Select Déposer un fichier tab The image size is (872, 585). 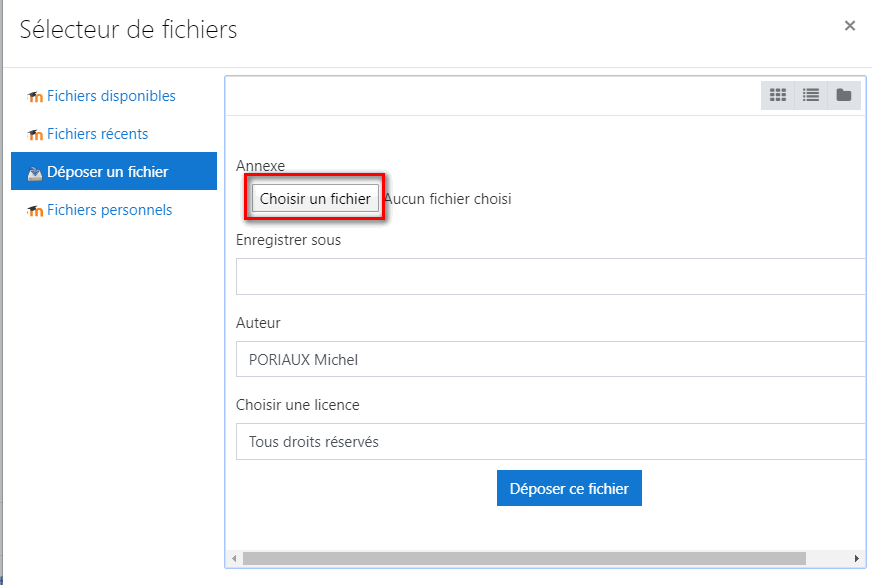[114, 171]
